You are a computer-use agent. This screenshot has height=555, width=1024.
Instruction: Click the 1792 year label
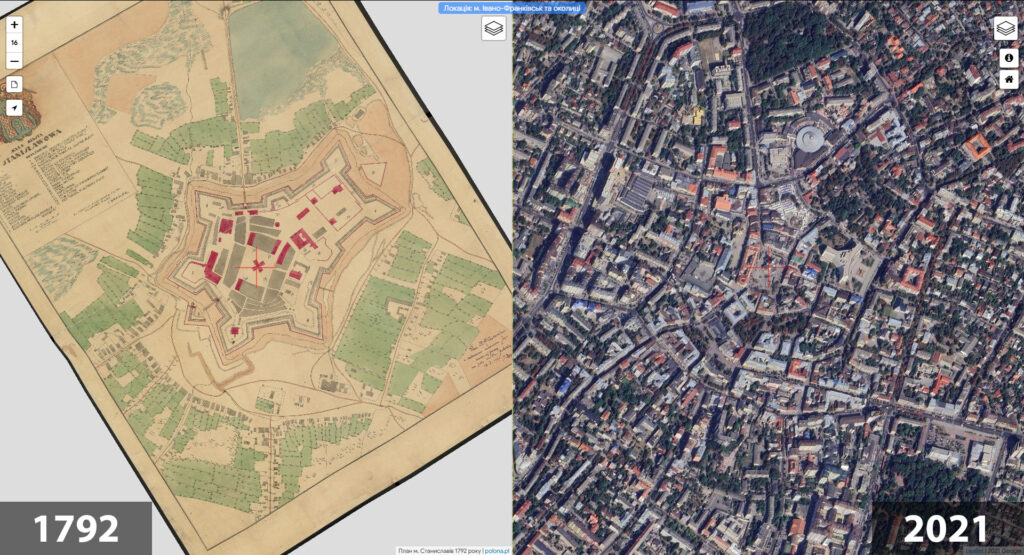(76, 528)
